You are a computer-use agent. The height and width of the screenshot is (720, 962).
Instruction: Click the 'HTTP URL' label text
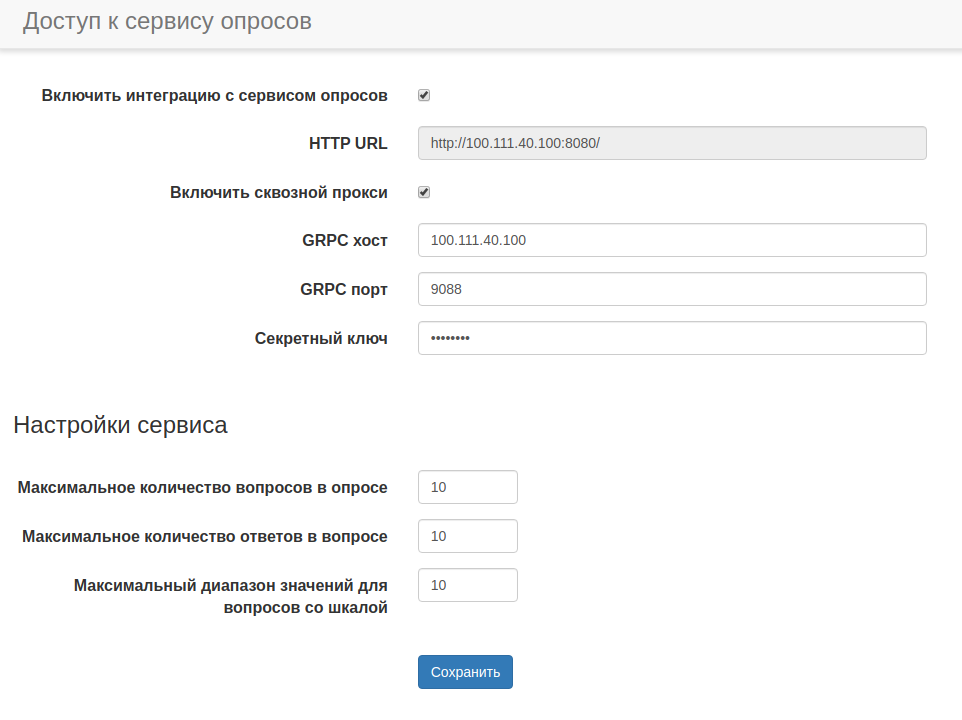(348, 144)
